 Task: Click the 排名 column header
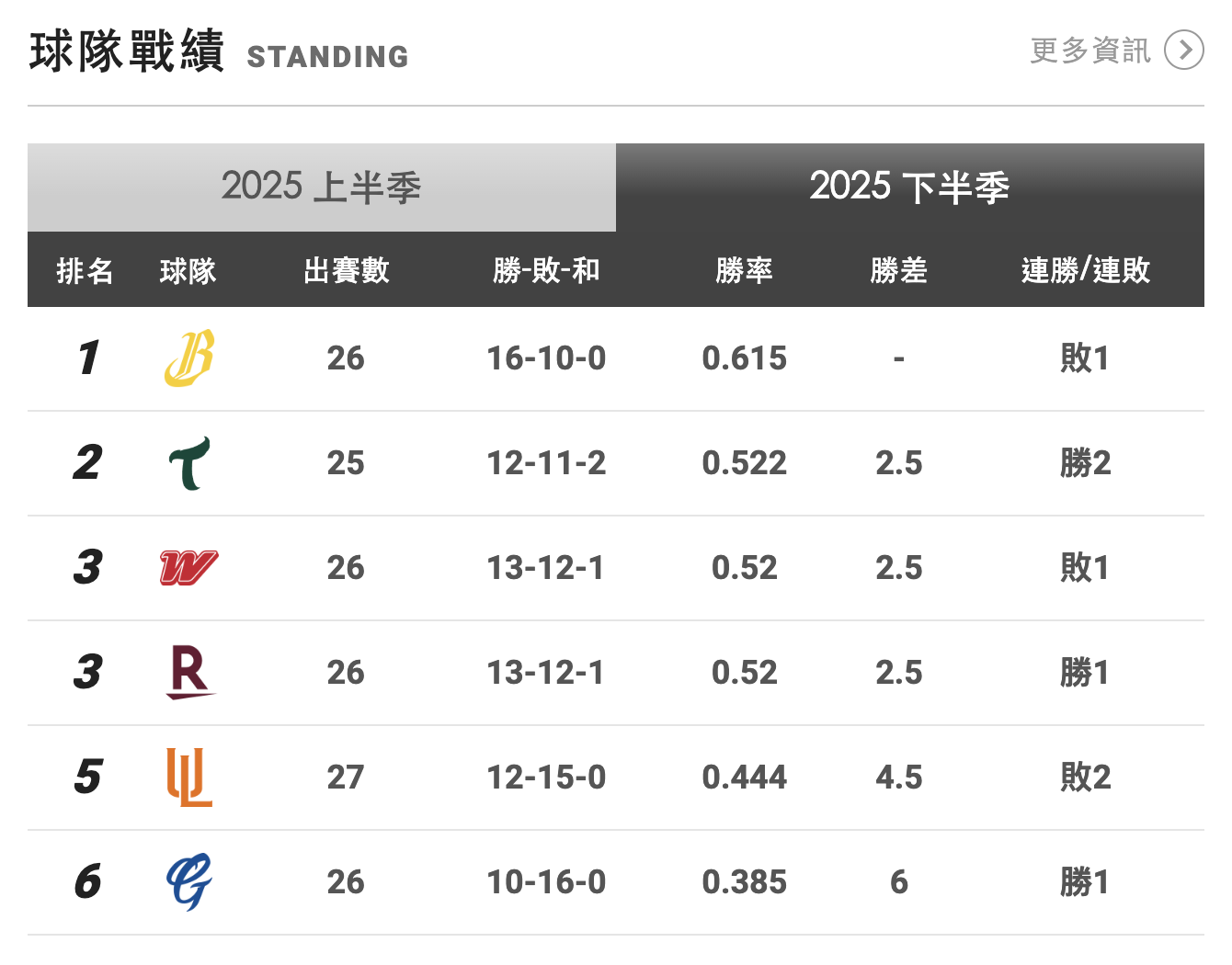point(85,270)
